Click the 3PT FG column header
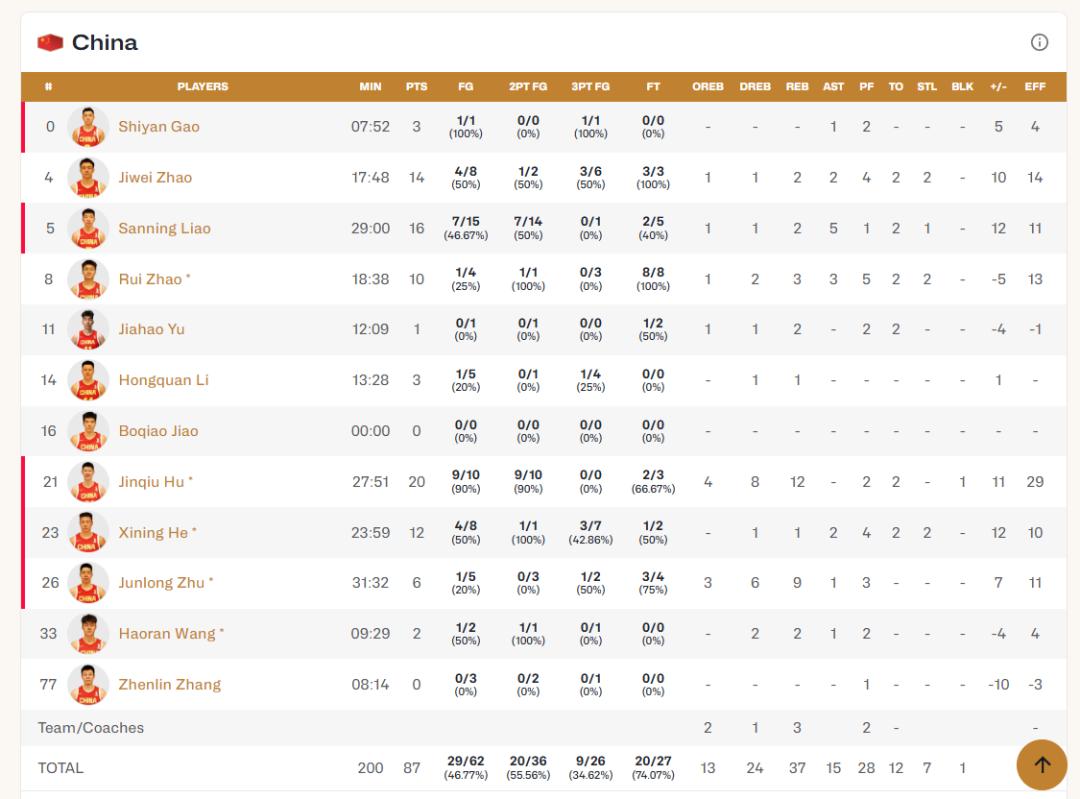 (590, 87)
